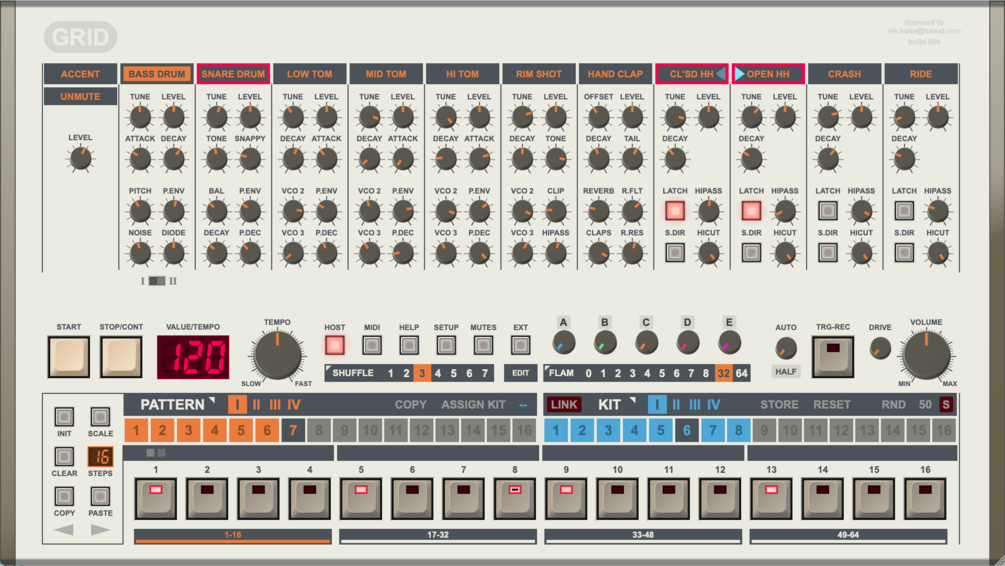
Task: Toggle step 1 pad
Action: point(156,498)
